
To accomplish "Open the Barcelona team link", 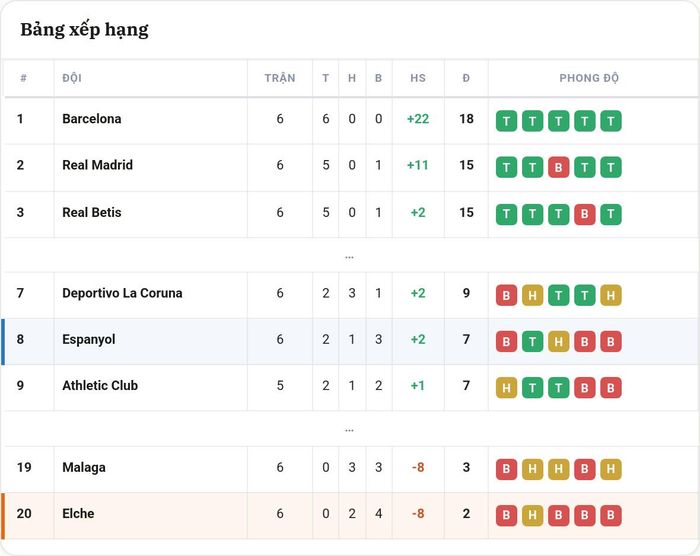I will [x=92, y=119].
